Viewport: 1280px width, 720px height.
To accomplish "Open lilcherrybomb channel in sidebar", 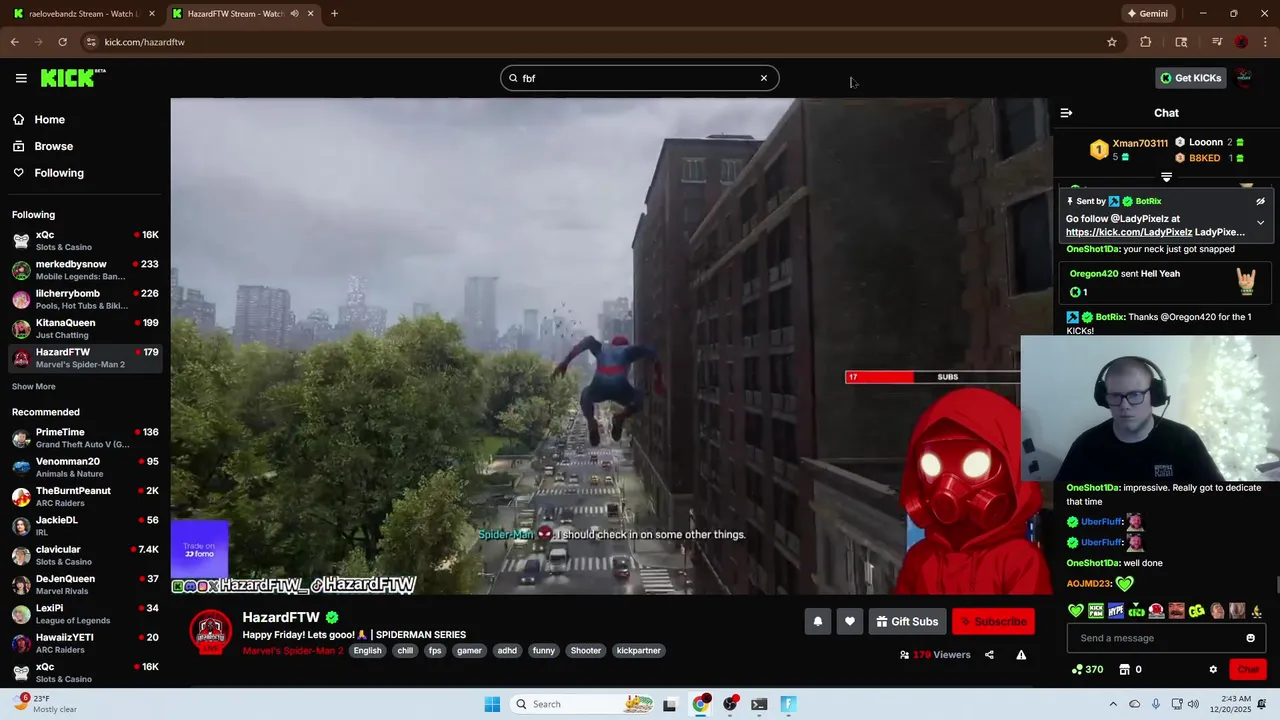I will pyautogui.click(x=85, y=299).
